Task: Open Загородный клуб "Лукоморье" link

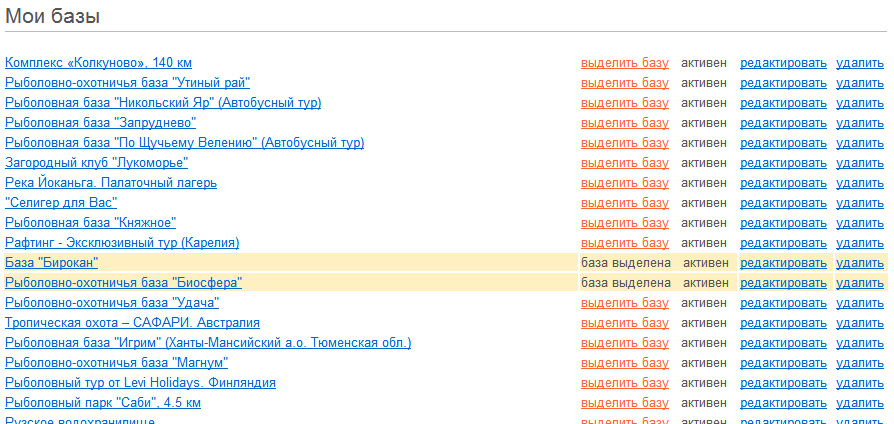Action: coord(96,163)
